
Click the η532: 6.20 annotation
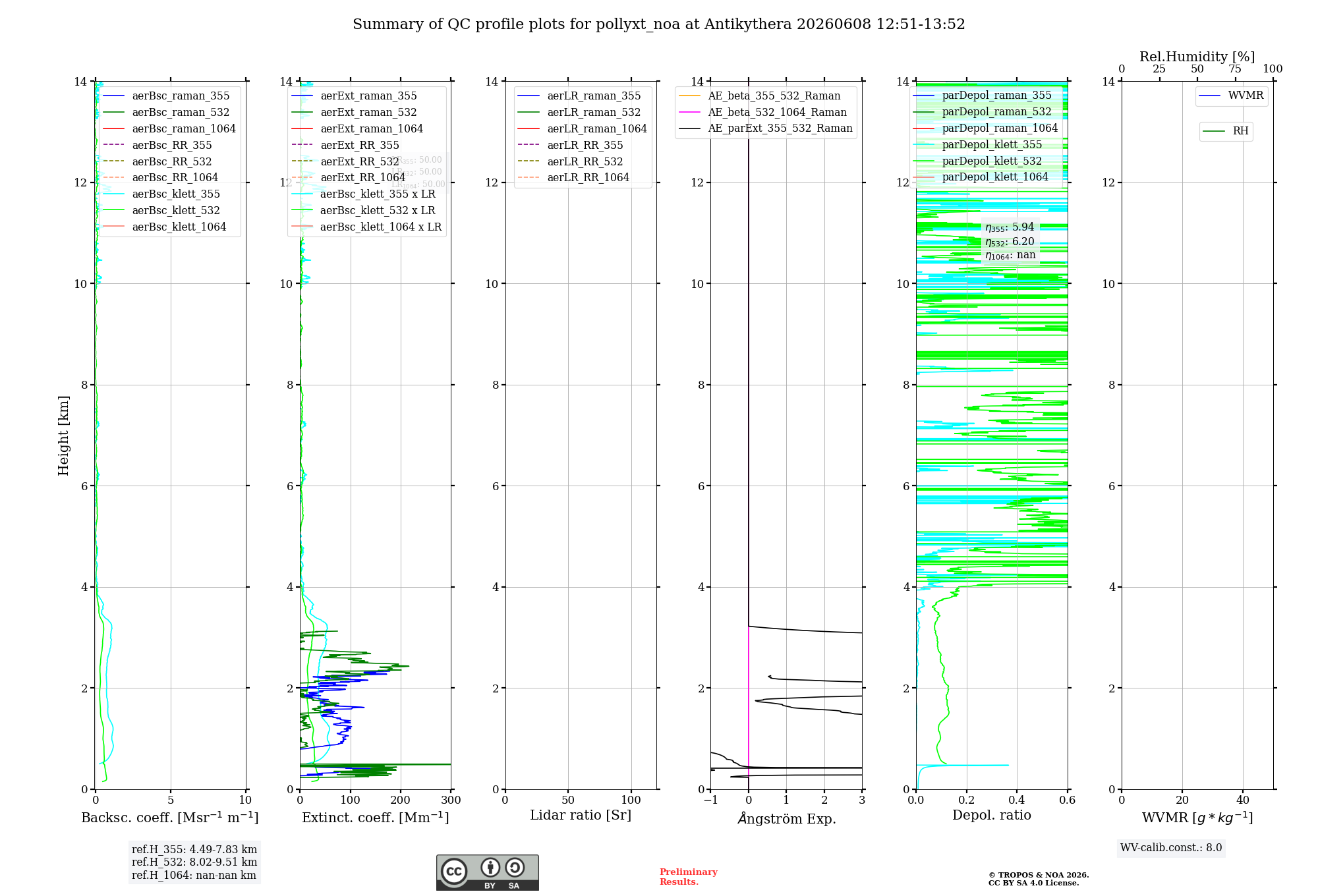coord(1010,242)
